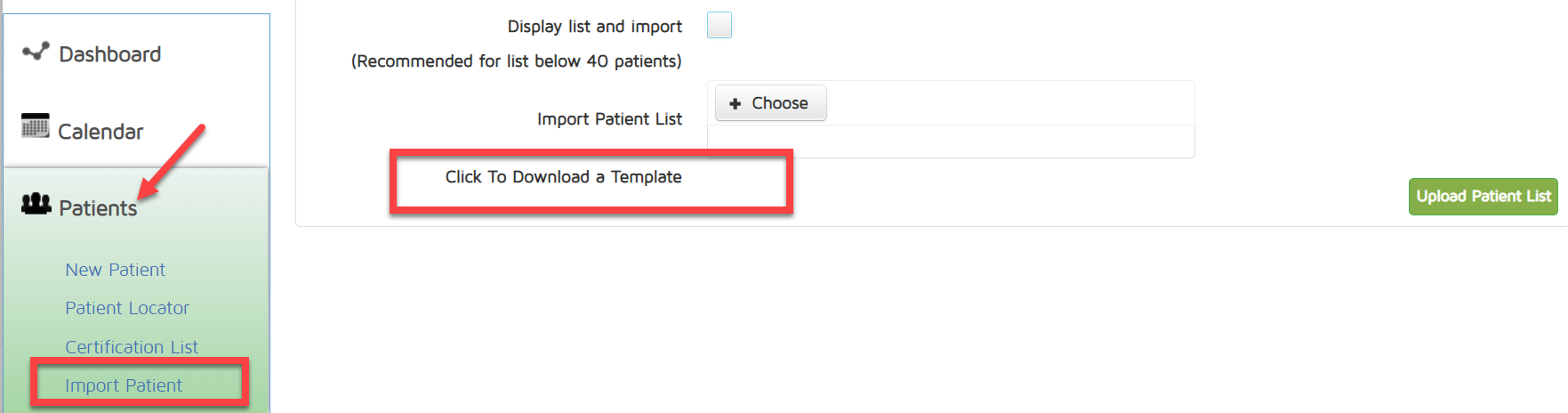Open the Certification List
Viewport: 1568px width, 413px height.
tap(132, 347)
